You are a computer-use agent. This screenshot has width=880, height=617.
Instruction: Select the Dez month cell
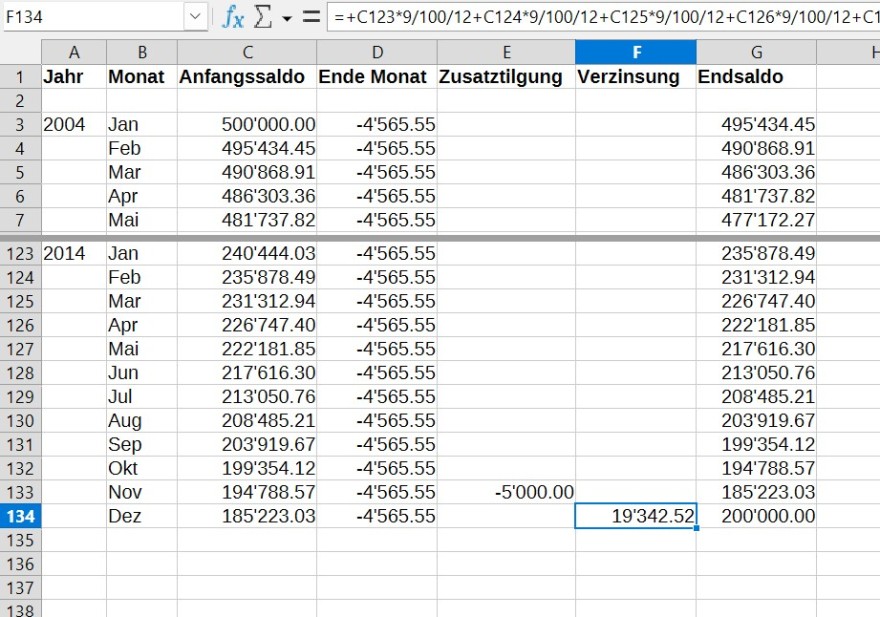pos(141,516)
